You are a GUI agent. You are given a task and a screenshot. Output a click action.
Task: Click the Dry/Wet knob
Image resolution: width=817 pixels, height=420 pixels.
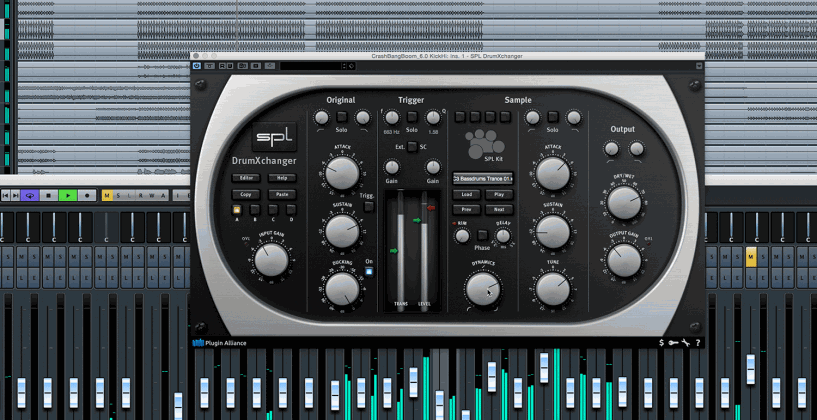[624, 202]
